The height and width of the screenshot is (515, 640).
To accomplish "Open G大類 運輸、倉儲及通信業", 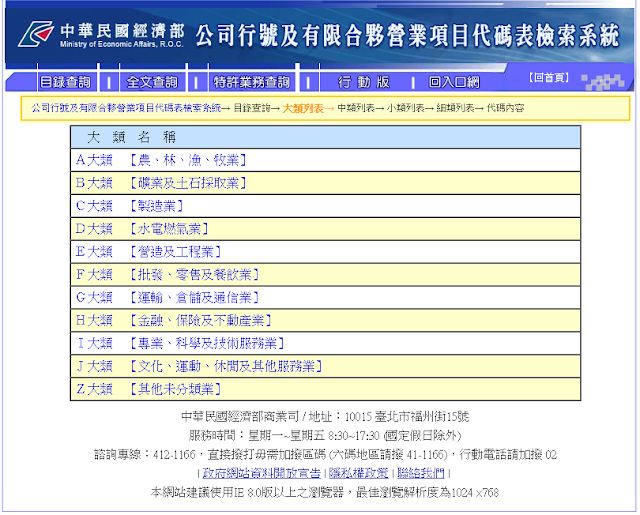I will pos(167,297).
